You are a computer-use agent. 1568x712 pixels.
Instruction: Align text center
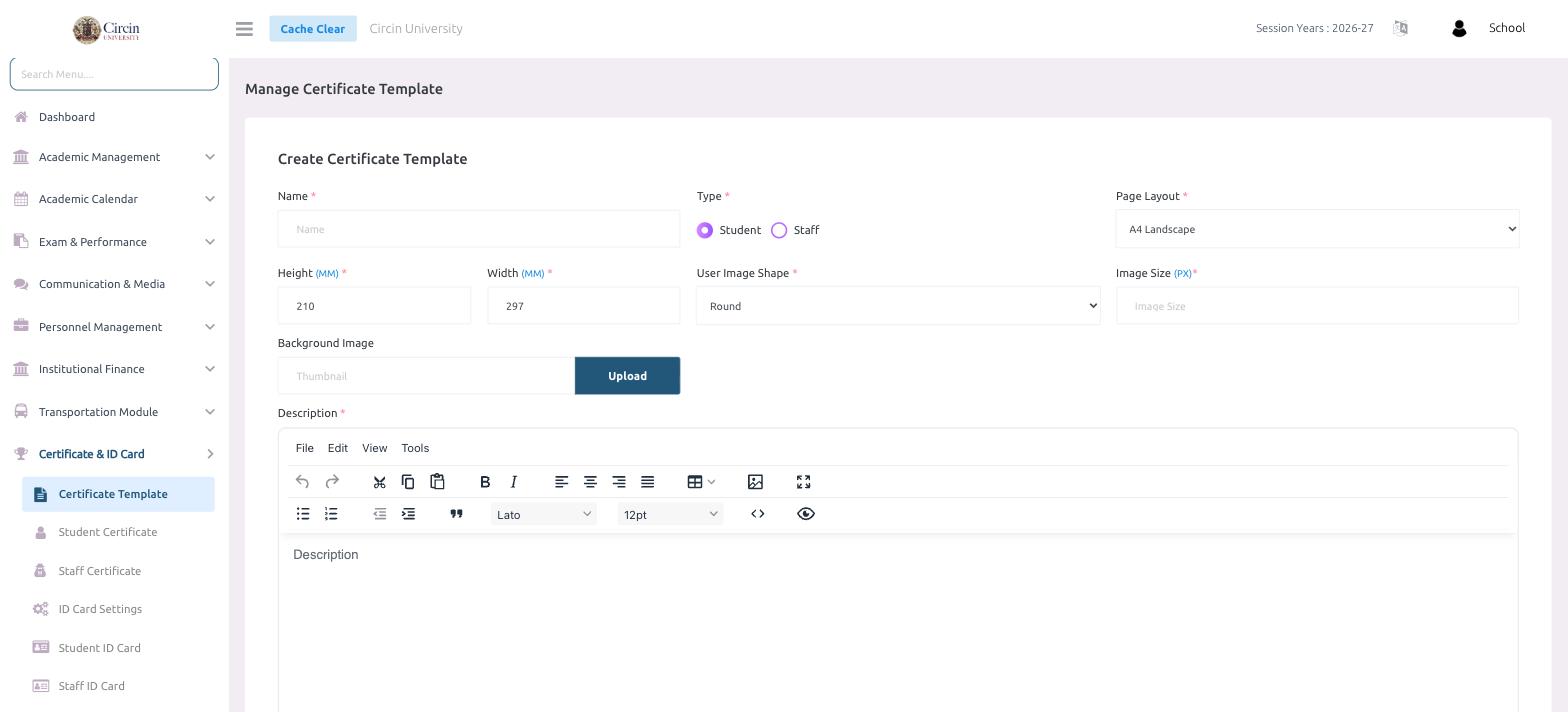coord(590,482)
